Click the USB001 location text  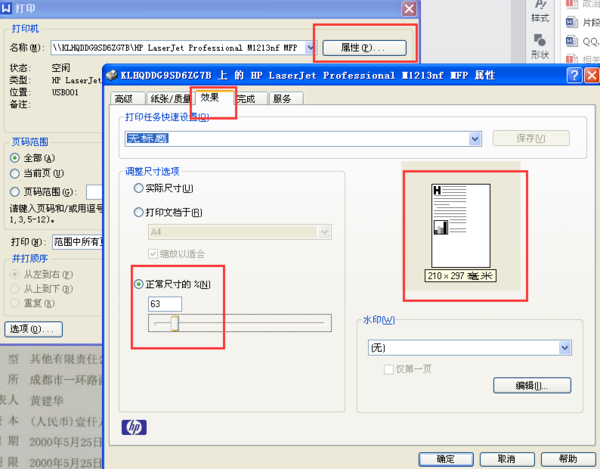(x=65, y=92)
